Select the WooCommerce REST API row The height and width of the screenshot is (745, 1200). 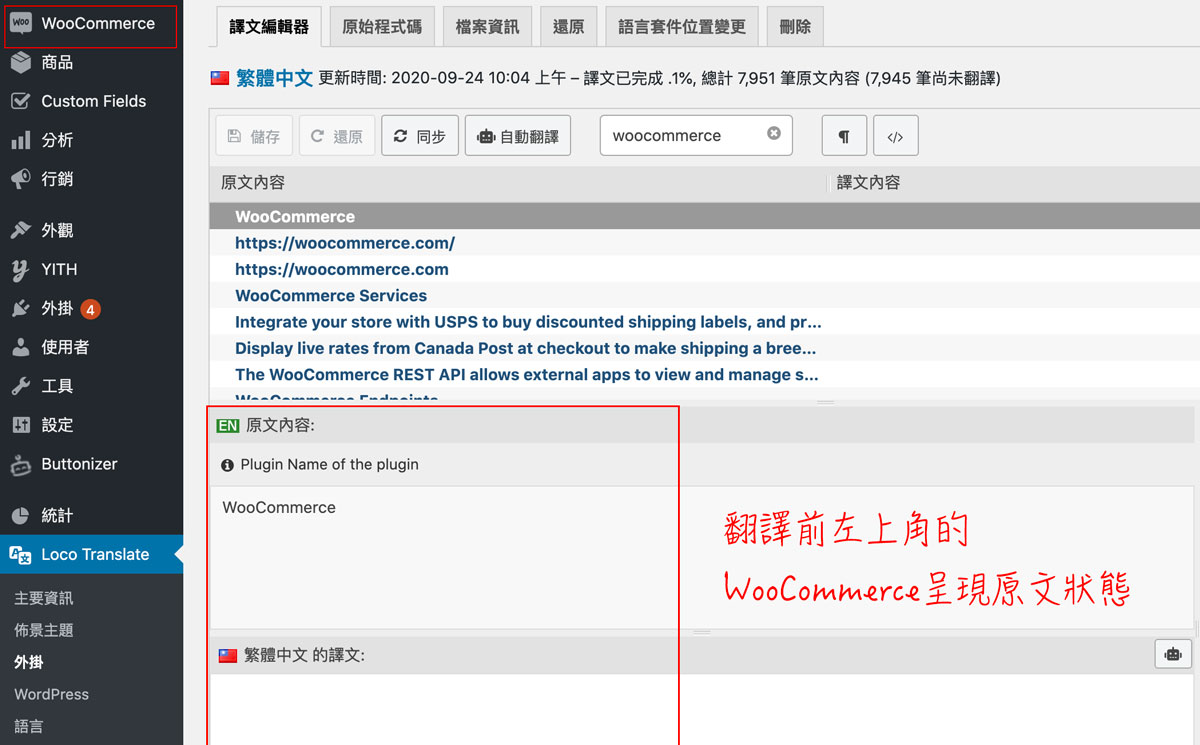tap(704, 374)
